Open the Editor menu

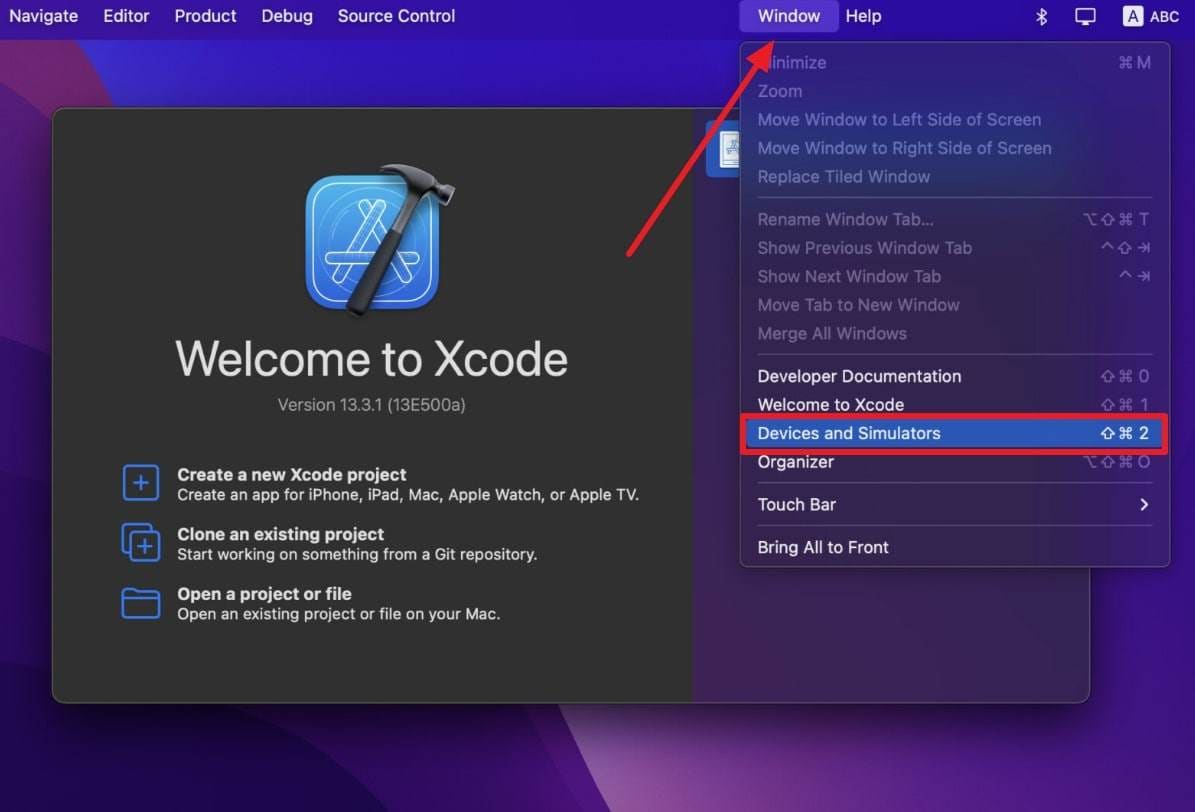coord(127,16)
